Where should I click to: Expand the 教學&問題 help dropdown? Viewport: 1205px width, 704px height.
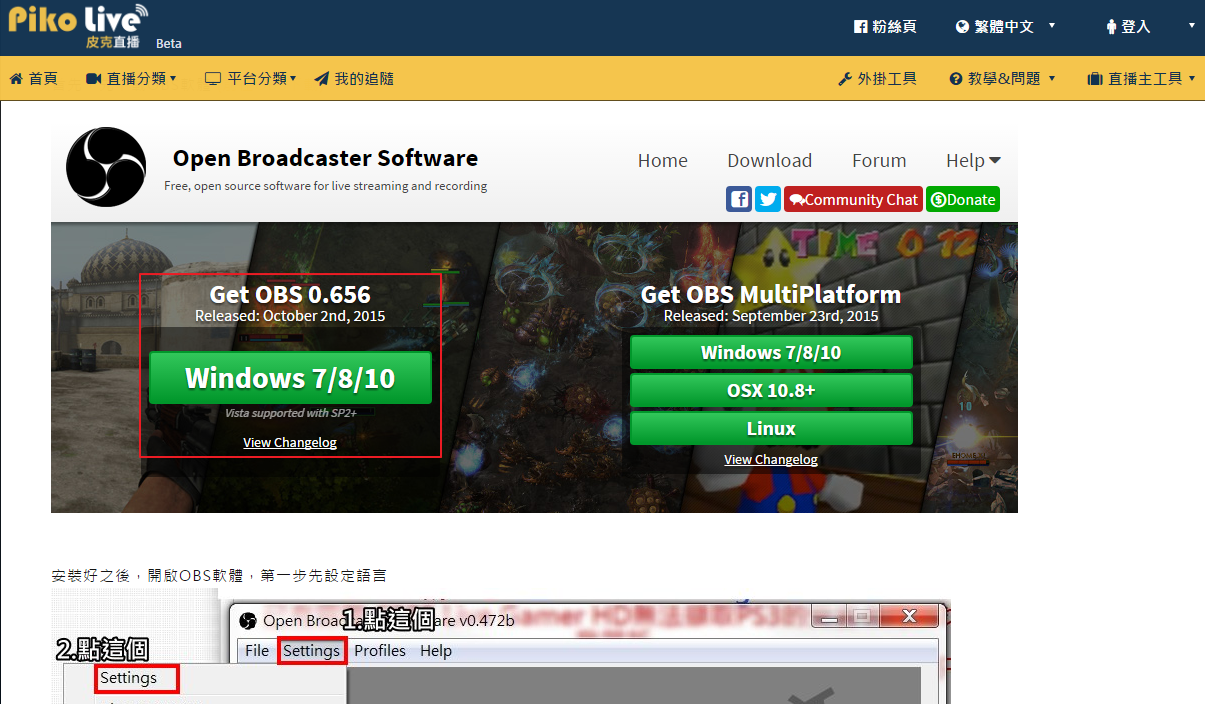(1003, 78)
